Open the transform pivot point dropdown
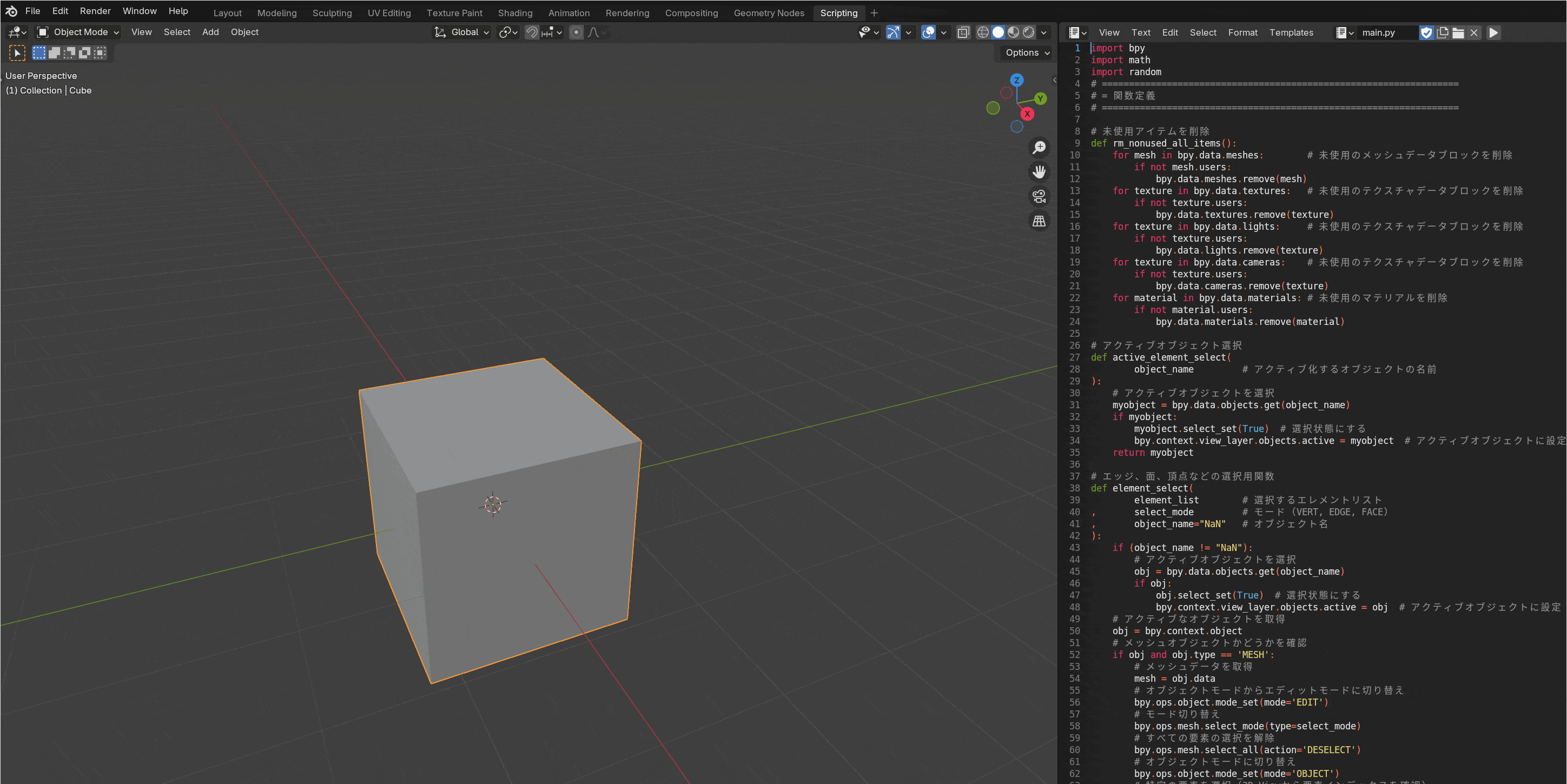The width and height of the screenshot is (1567, 784). 508,32
